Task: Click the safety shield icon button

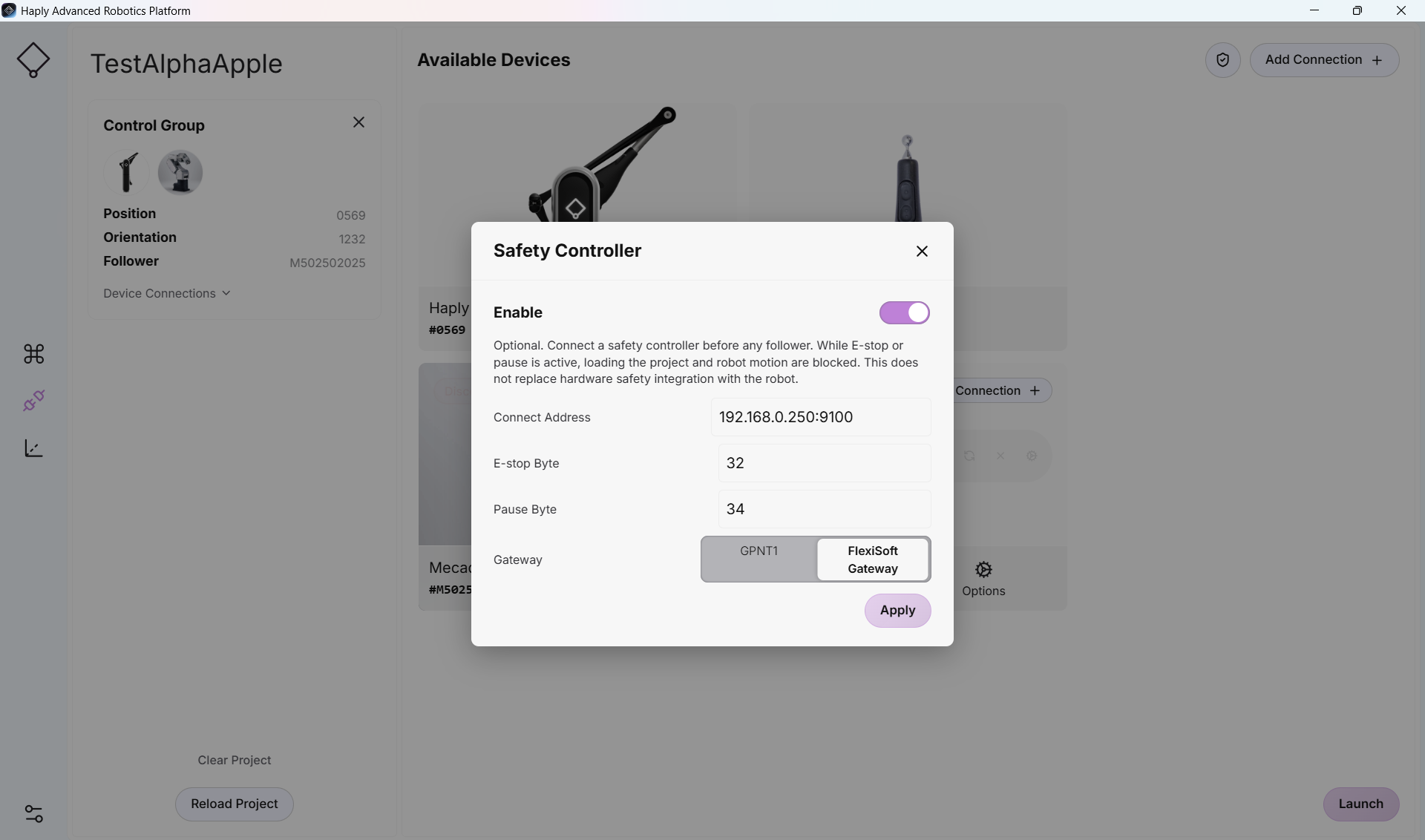Action: click(x=1222, y=60)
